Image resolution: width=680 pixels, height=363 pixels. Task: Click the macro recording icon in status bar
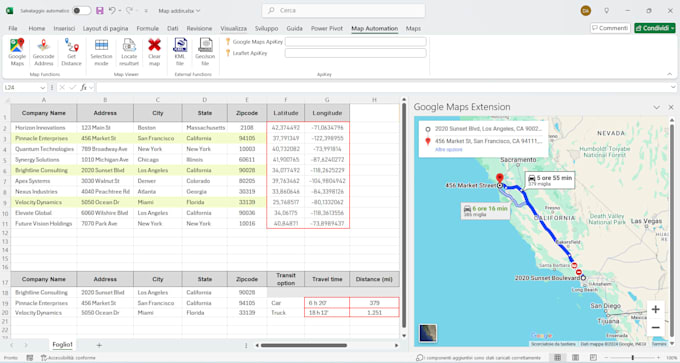point(29,357)
